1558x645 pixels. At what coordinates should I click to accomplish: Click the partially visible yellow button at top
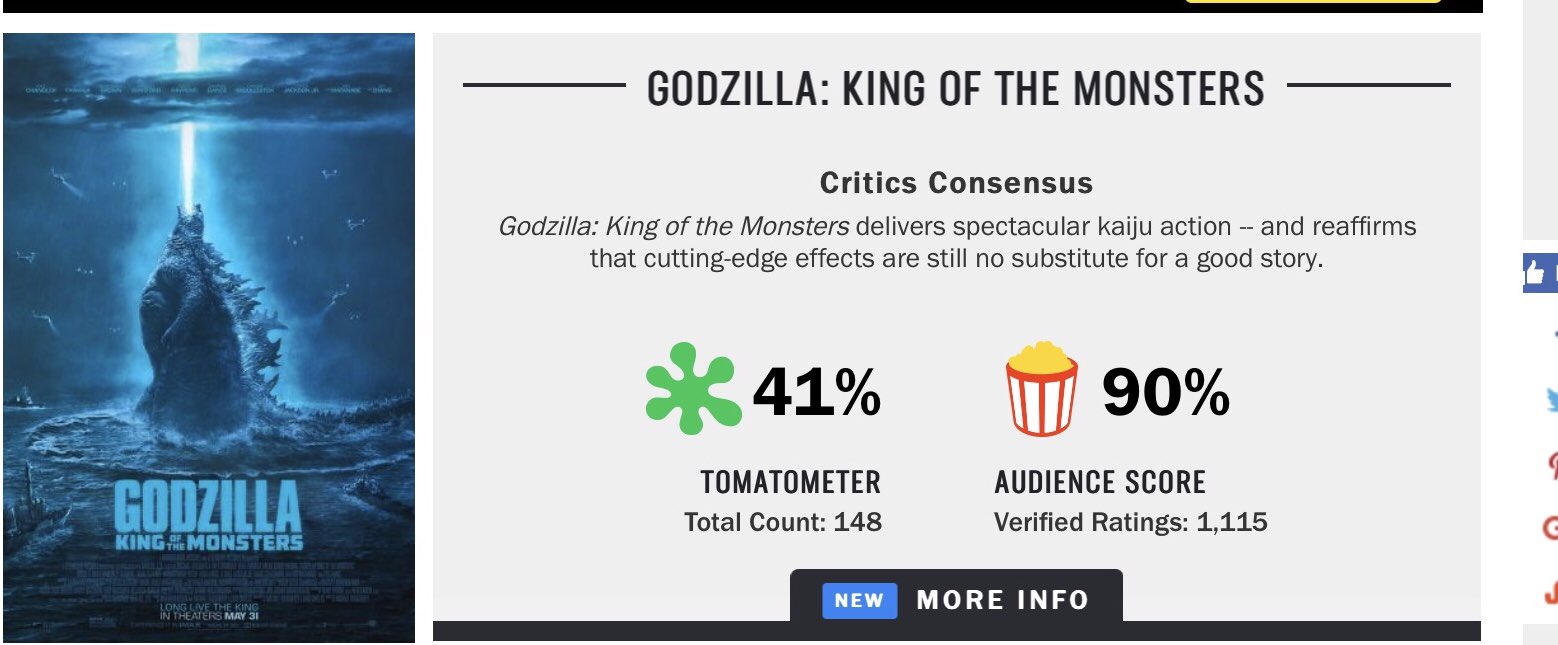(x=1312, y=1)
